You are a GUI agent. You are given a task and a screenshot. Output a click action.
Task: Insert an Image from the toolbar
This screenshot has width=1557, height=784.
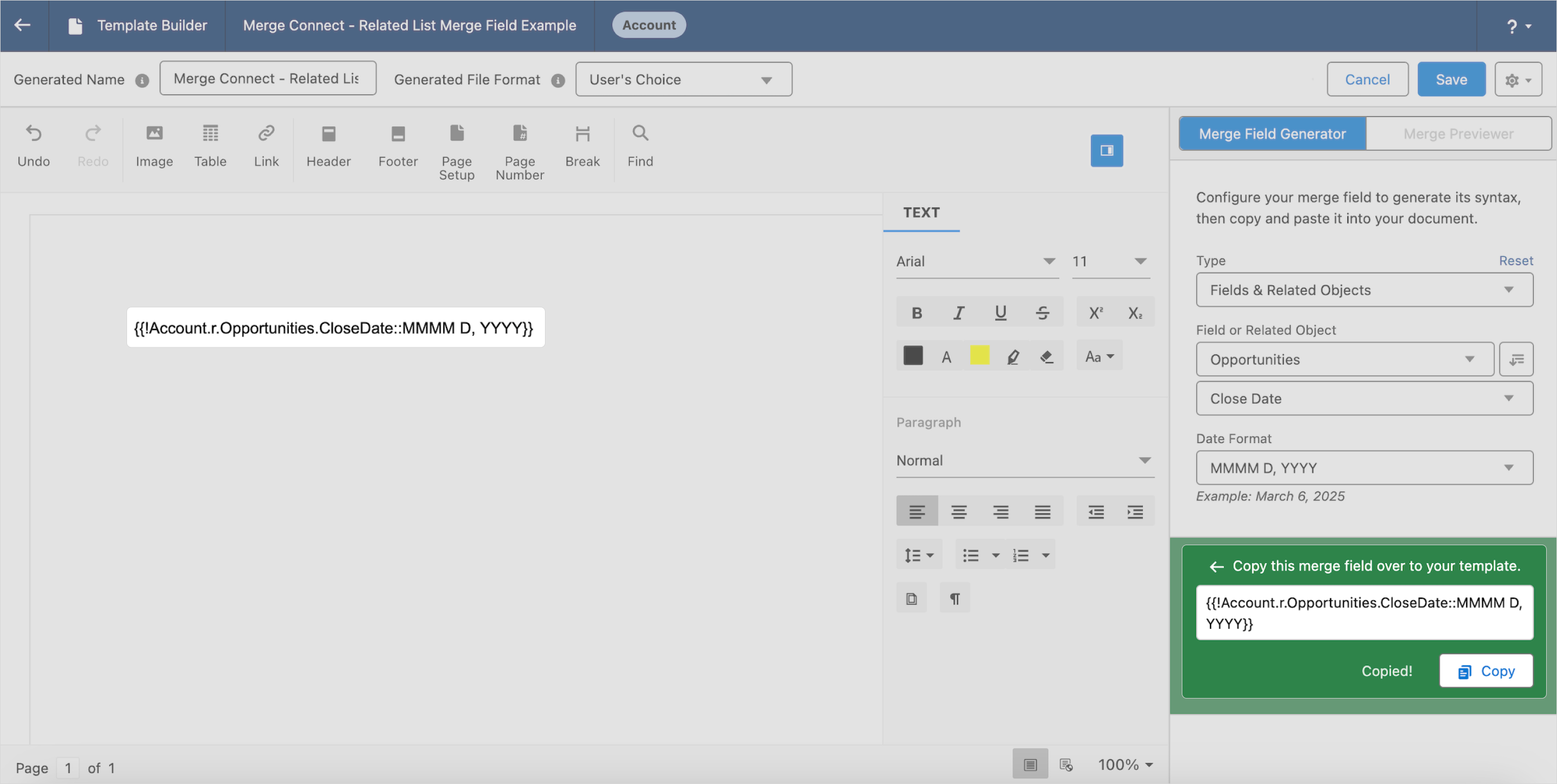pos(154,145)
